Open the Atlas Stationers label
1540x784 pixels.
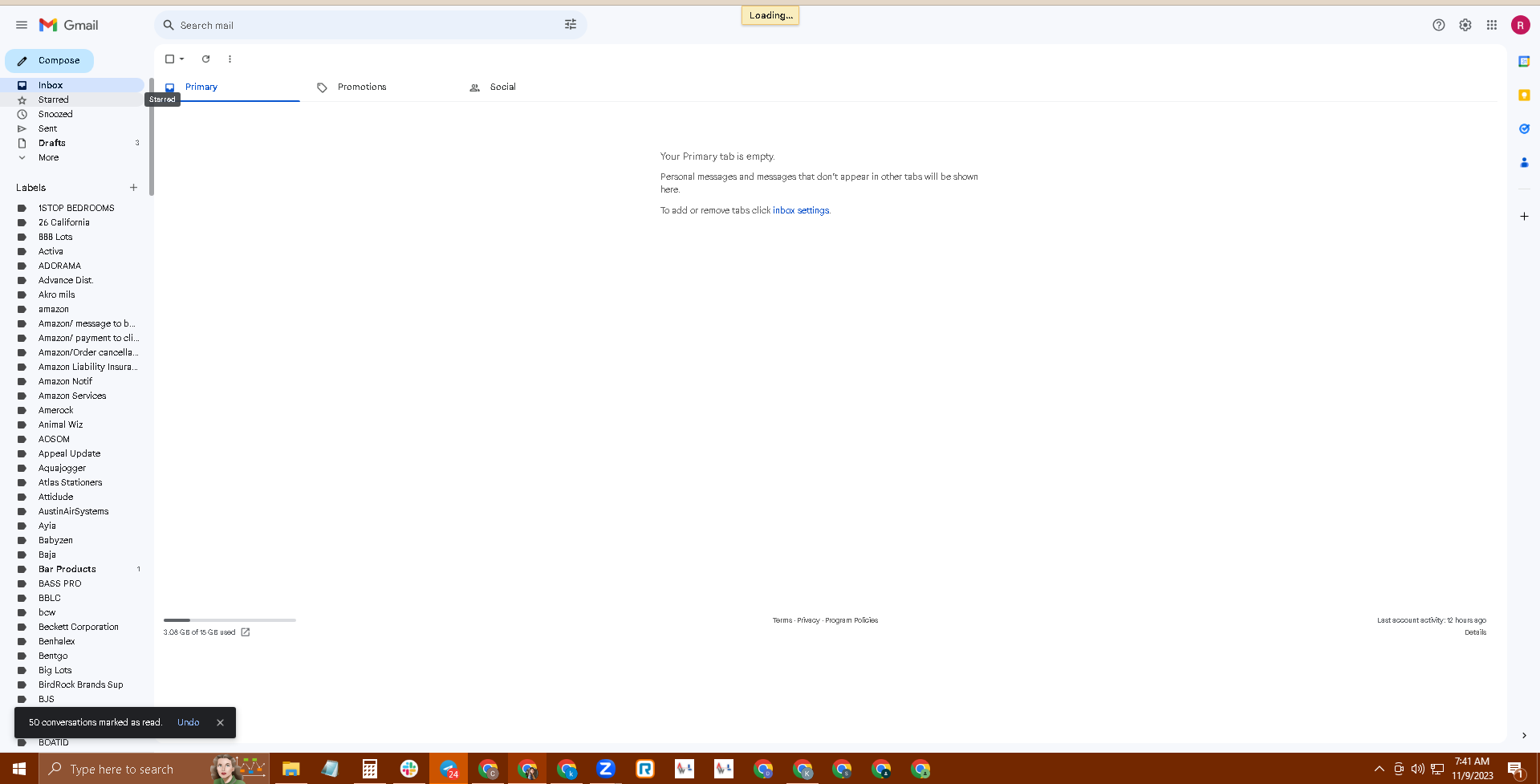tap(70, 482)
